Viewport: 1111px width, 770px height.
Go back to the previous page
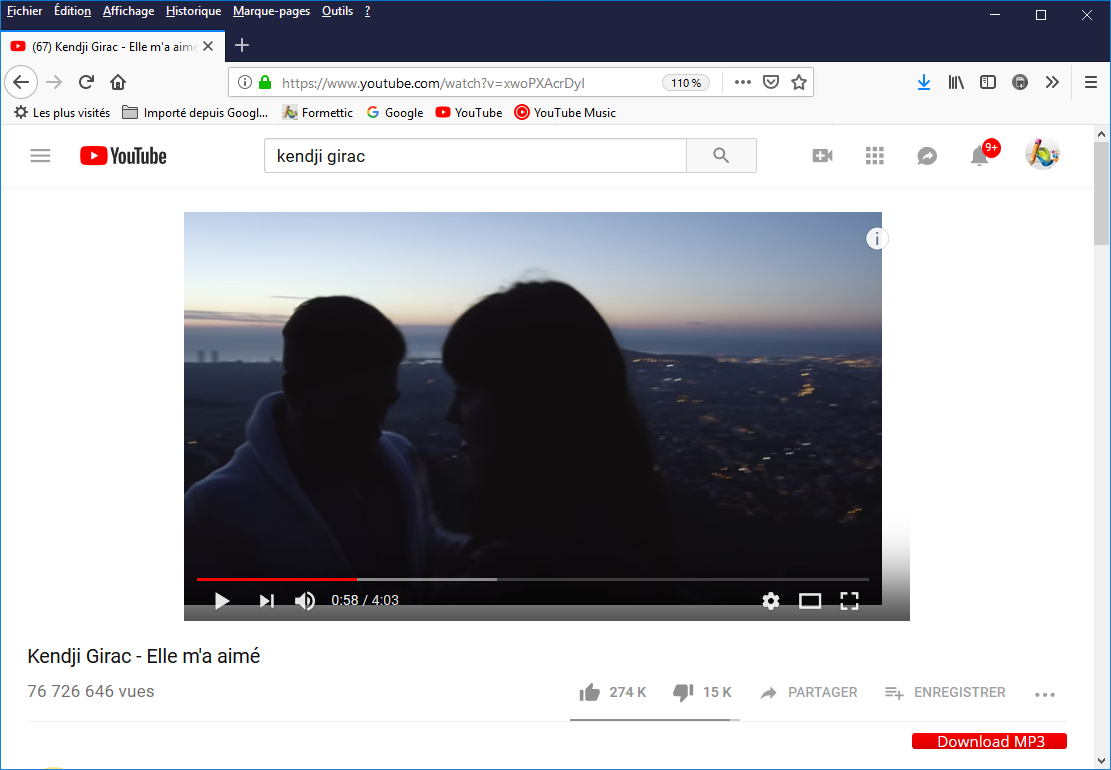[21, 83]
